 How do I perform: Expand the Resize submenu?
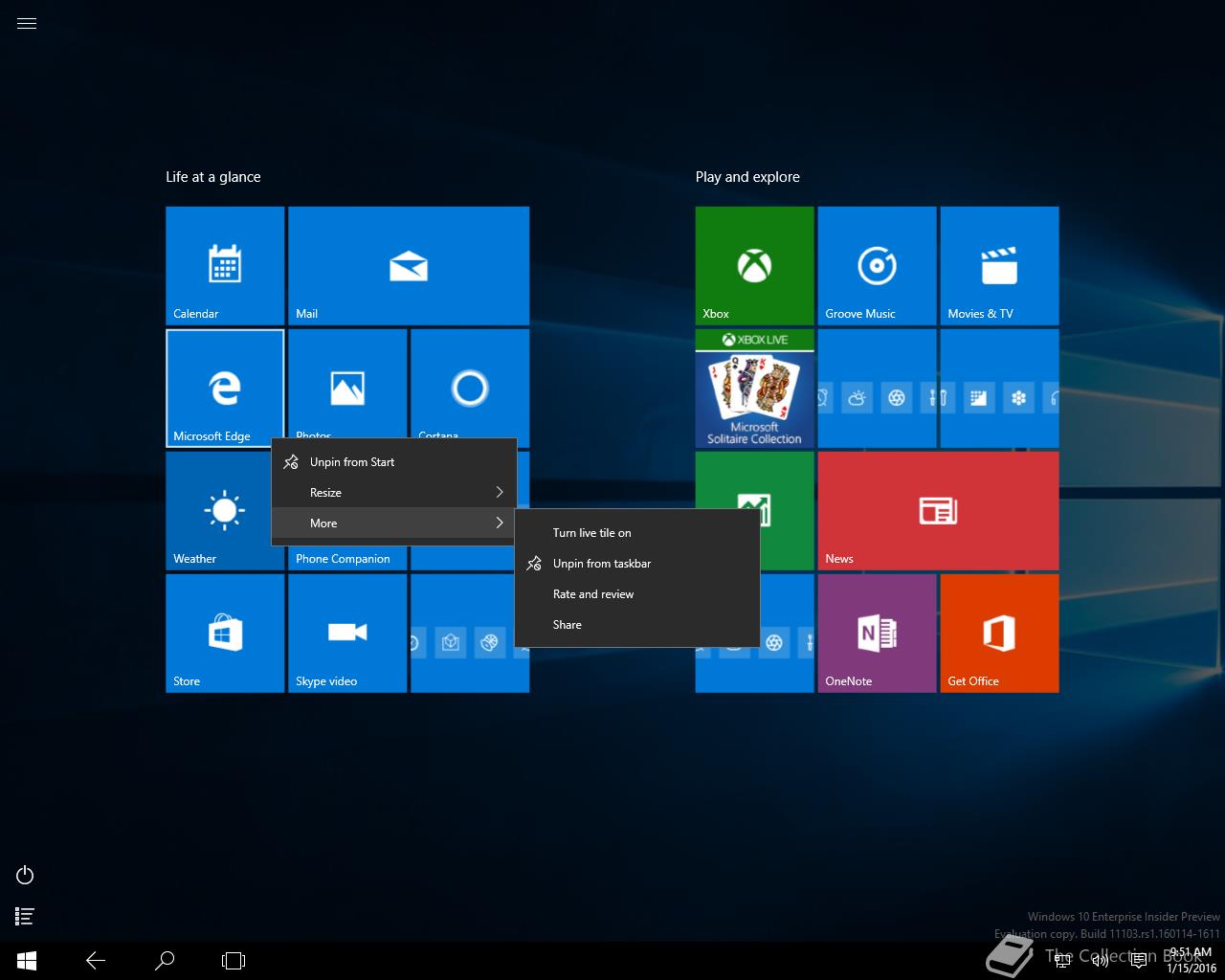point(393,493)
